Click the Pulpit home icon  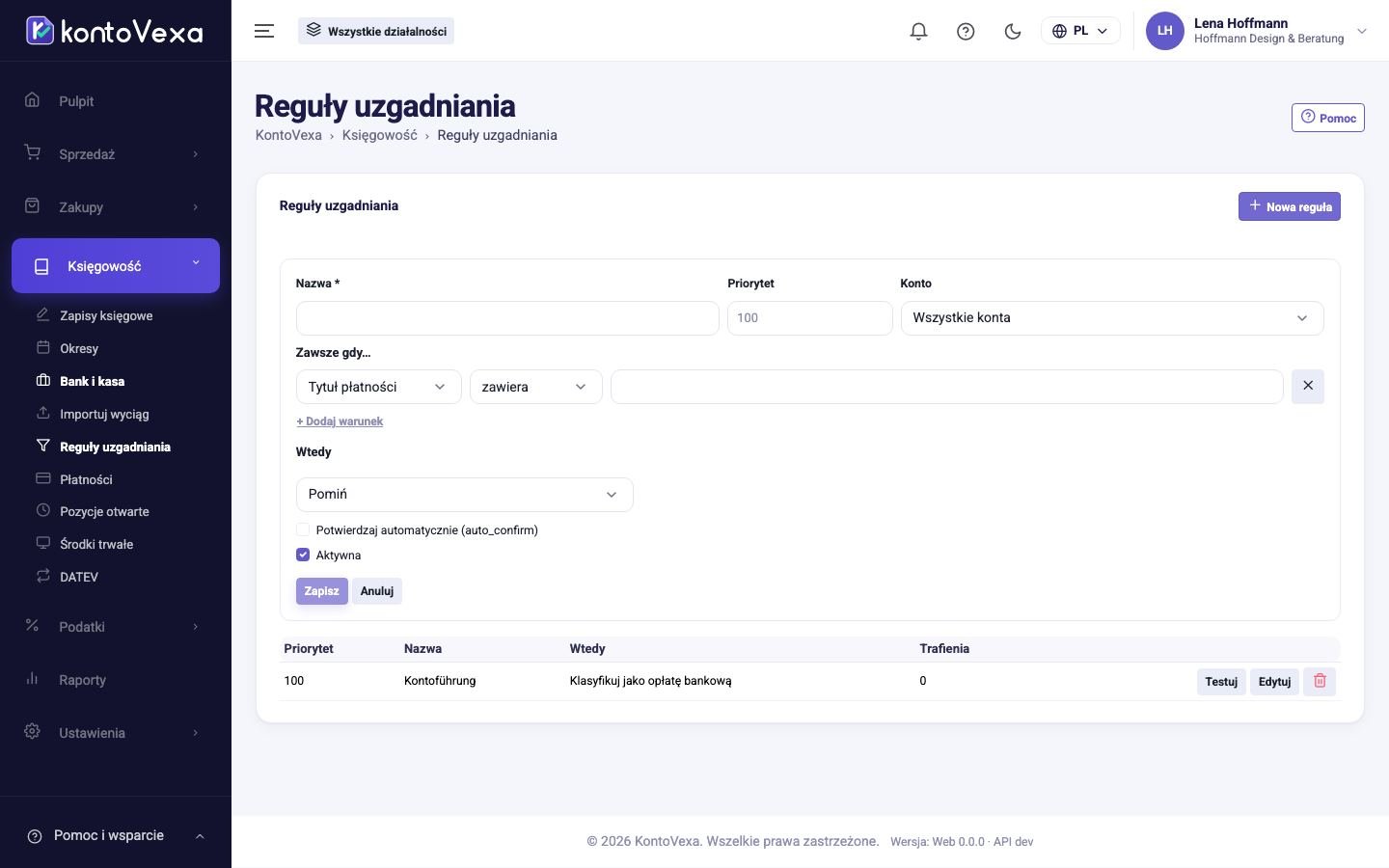pos(32,100)
